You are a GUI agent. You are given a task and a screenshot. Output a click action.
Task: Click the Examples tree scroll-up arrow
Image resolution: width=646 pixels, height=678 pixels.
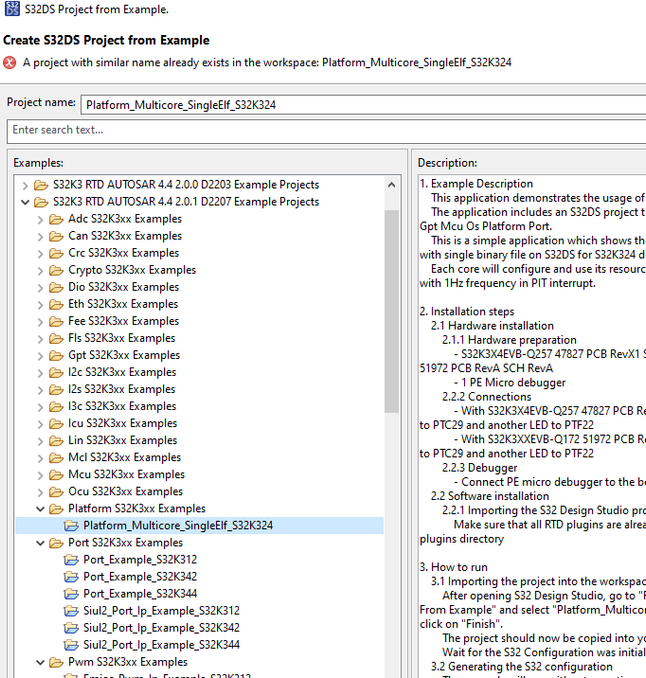(x=392, y=185)
